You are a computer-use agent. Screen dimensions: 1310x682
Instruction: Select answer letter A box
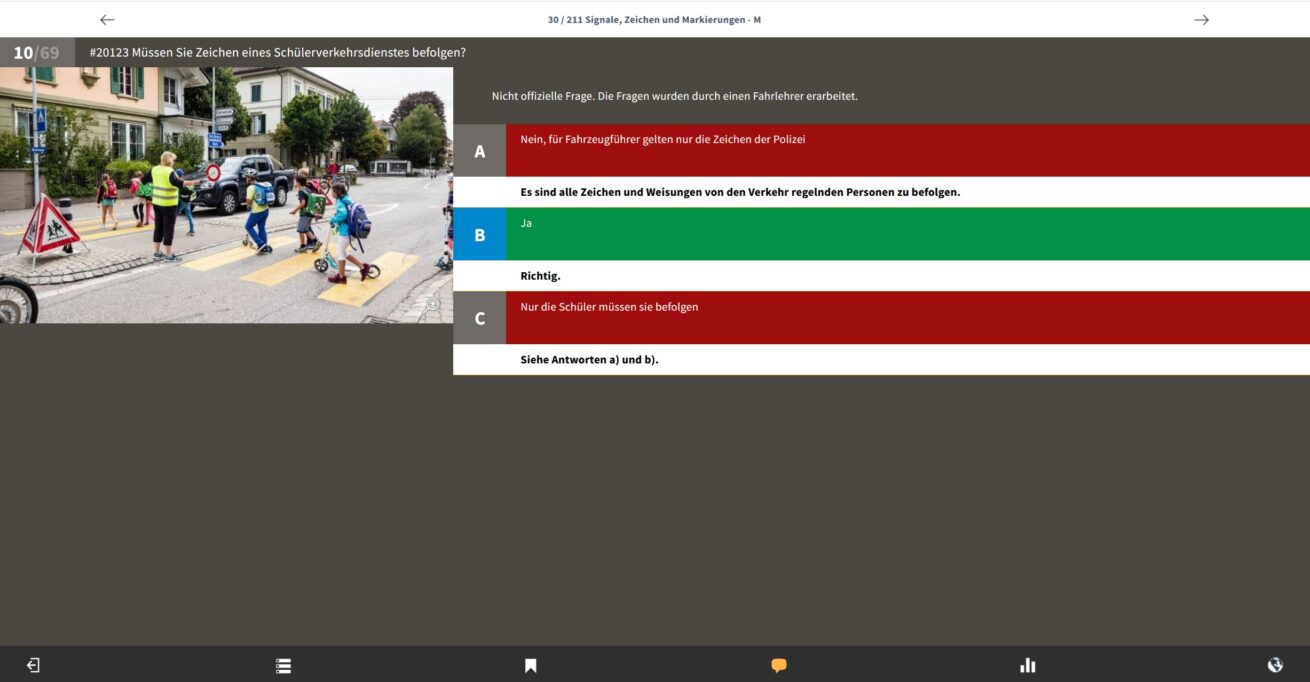(479, 151)
